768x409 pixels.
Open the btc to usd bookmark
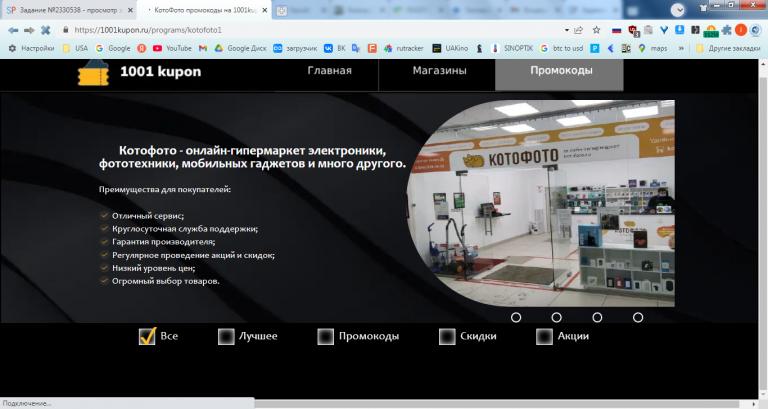point(562,48)
